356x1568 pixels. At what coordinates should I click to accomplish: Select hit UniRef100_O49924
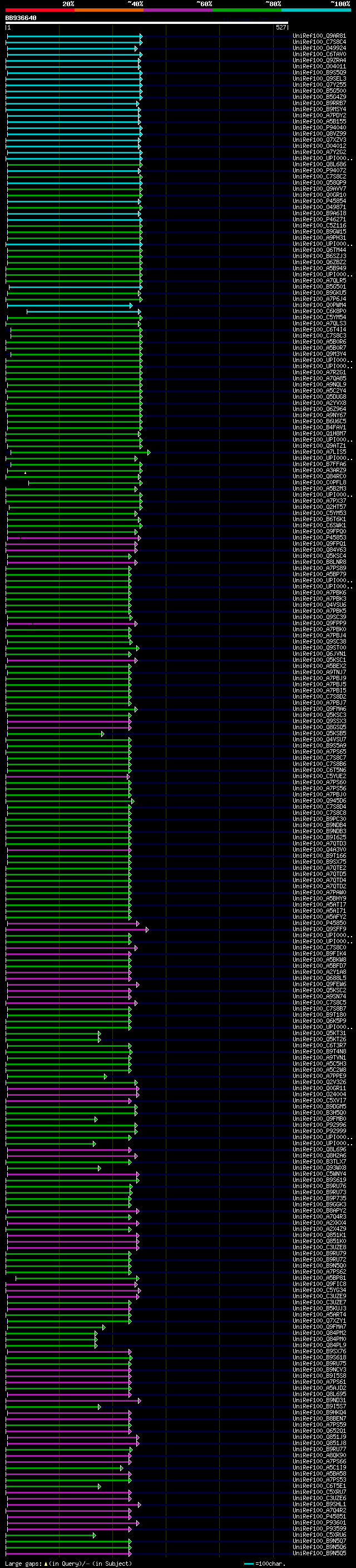tap(319, 48)
